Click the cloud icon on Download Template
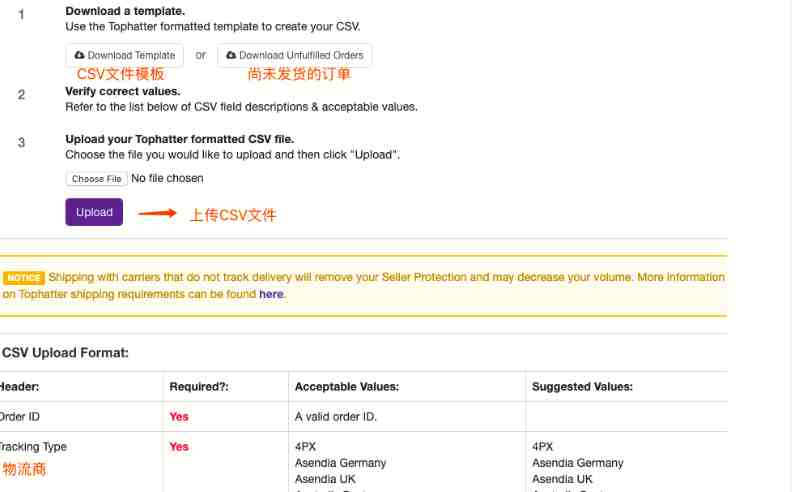 click(x=81, y=55)
